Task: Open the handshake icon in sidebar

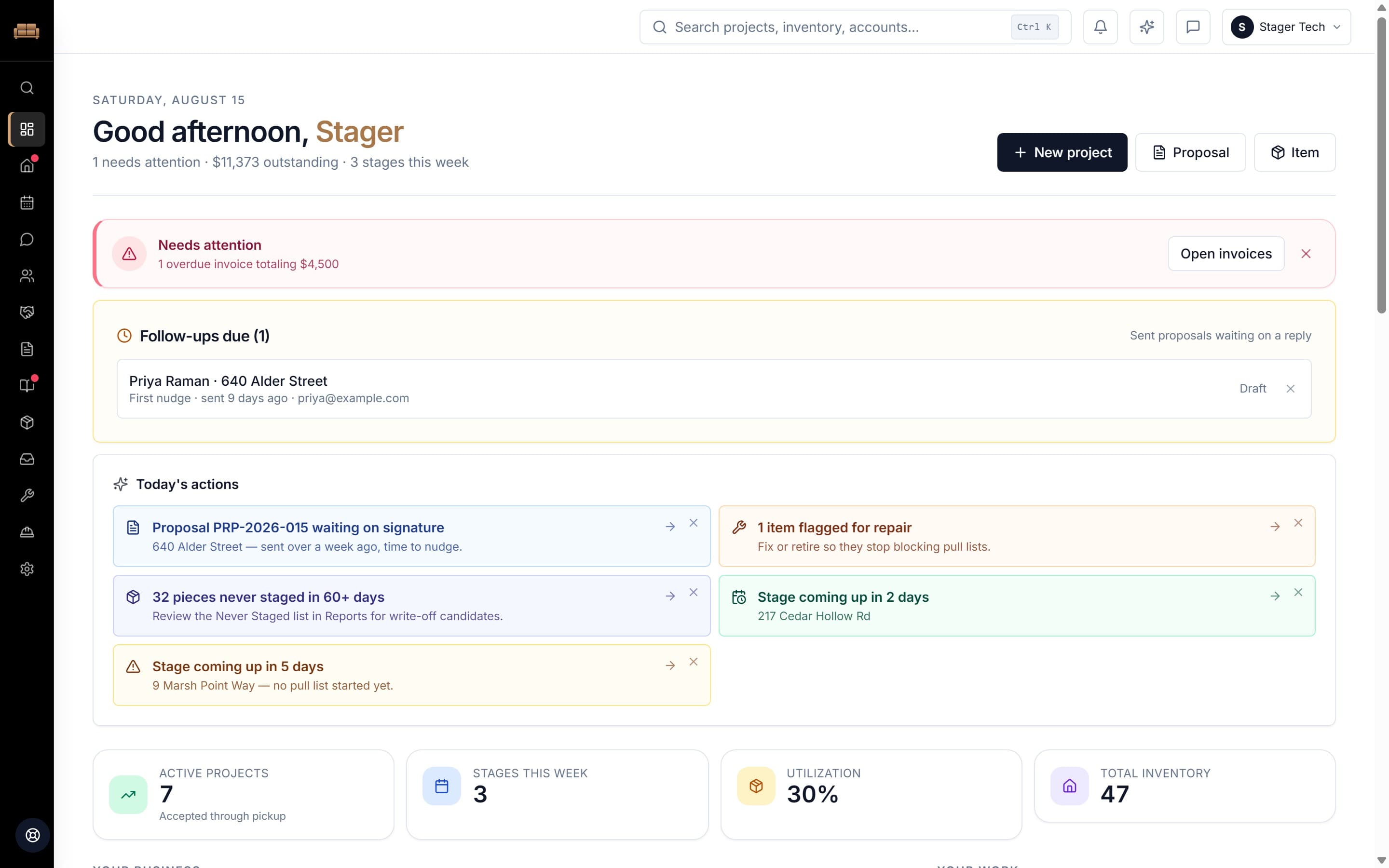Action: 27,312
